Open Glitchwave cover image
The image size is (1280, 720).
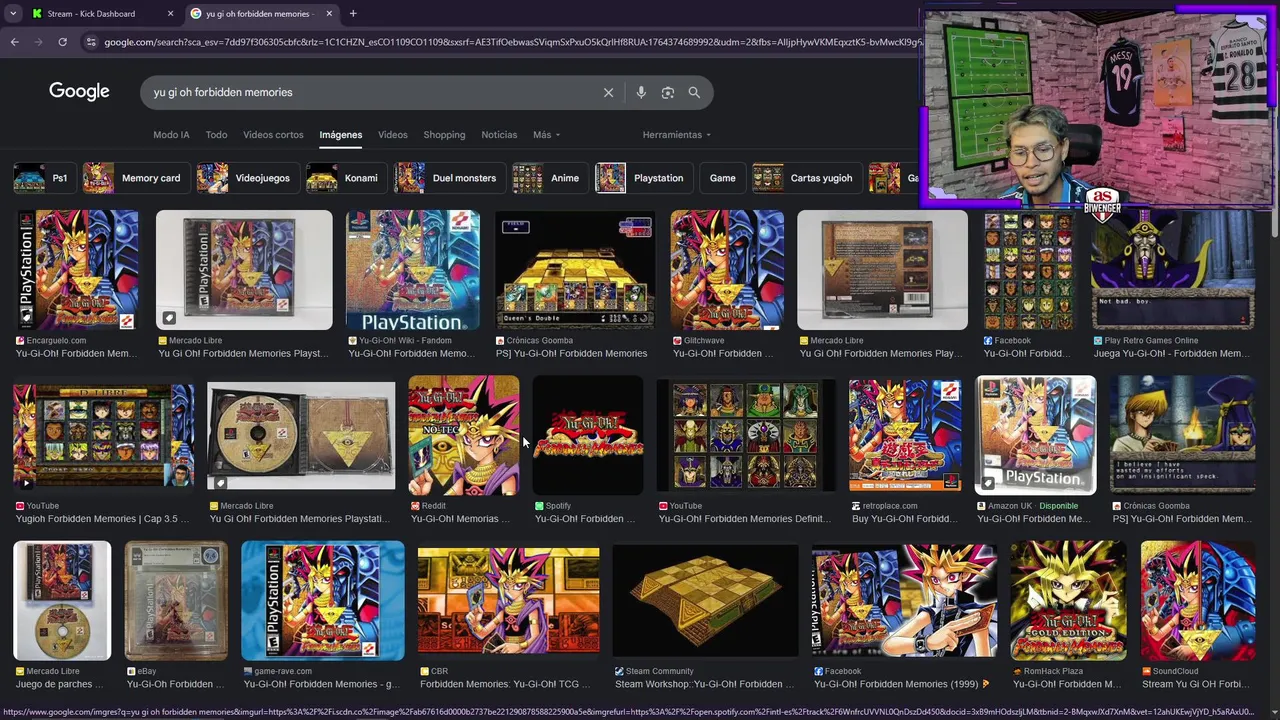coord(727,270)
